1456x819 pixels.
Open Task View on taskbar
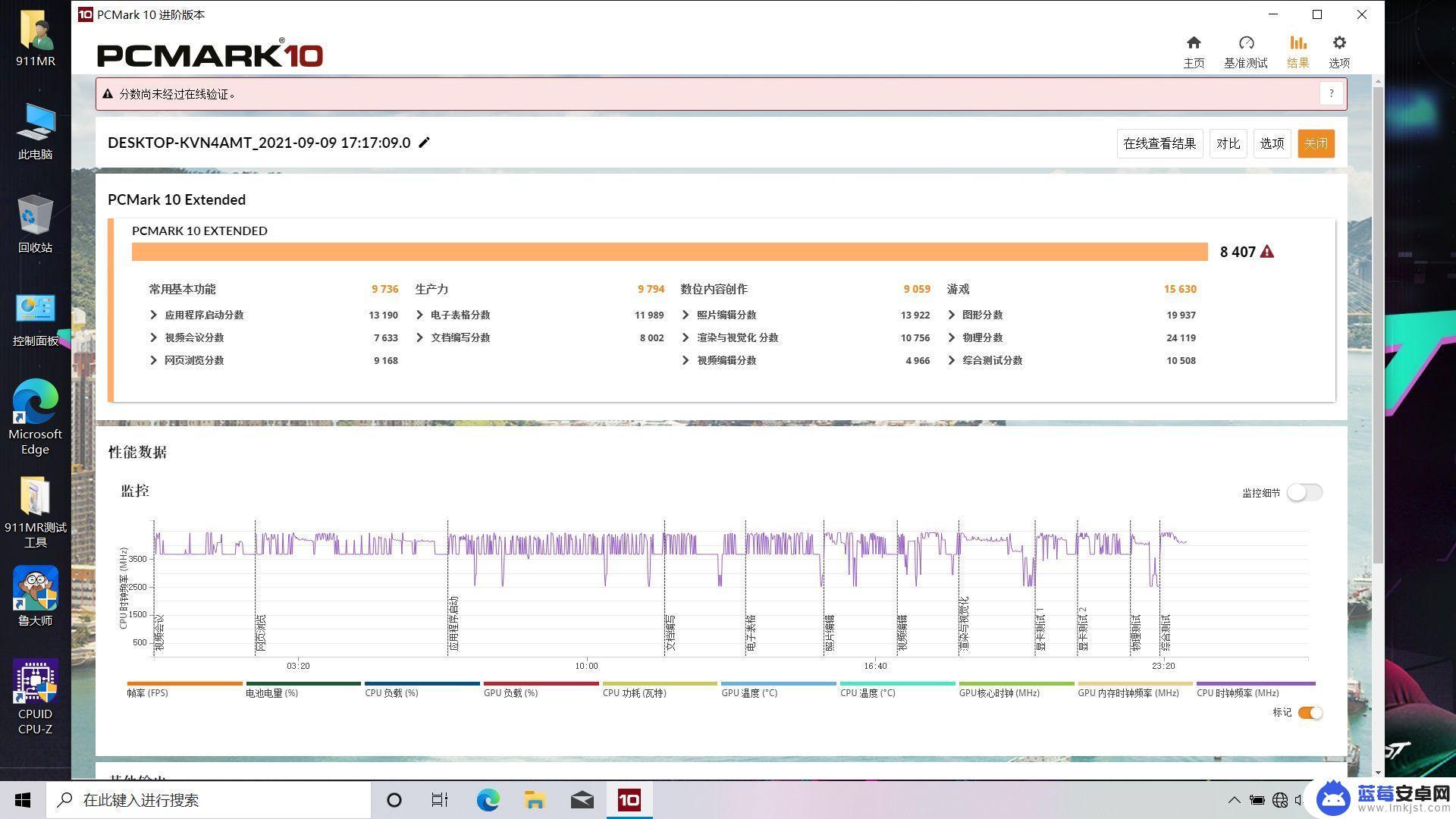[440, 800]
